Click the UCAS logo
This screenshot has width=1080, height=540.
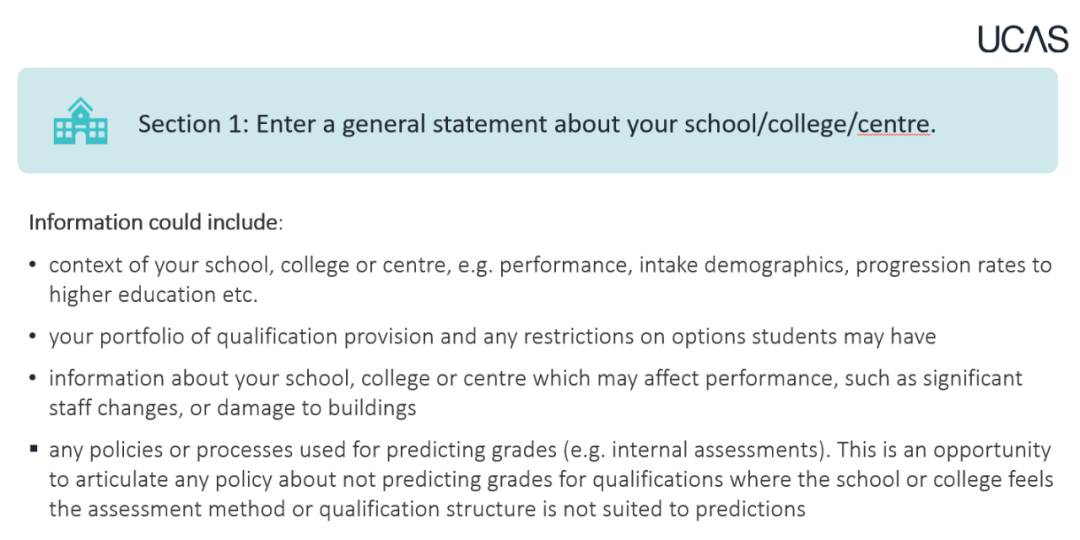point(1022,38)
